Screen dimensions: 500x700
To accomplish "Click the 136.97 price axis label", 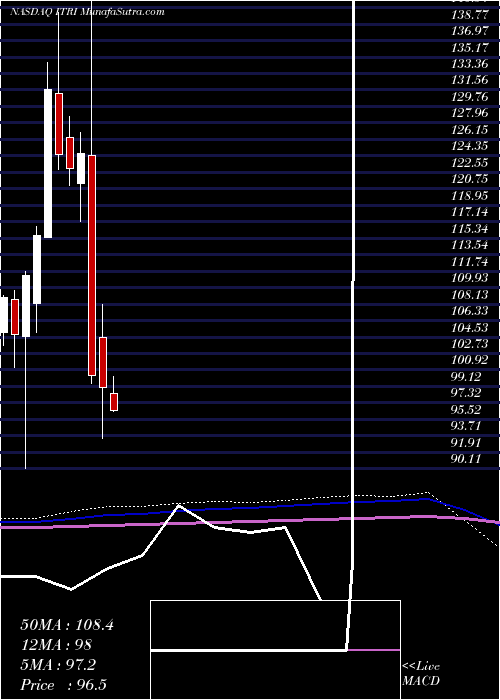I will click(x=470, y=31).
